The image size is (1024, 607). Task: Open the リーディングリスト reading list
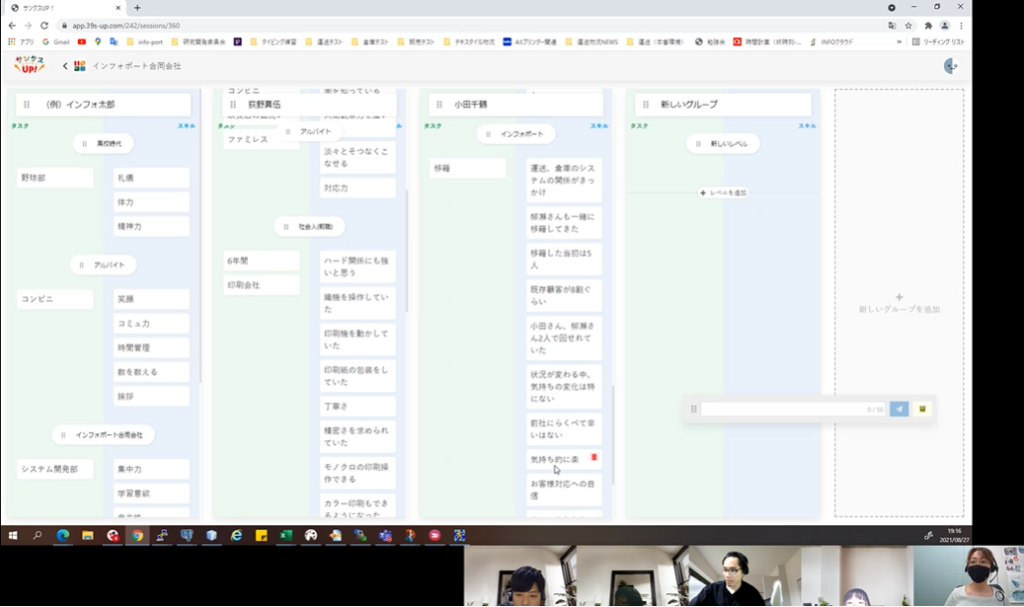pos(938,42)
